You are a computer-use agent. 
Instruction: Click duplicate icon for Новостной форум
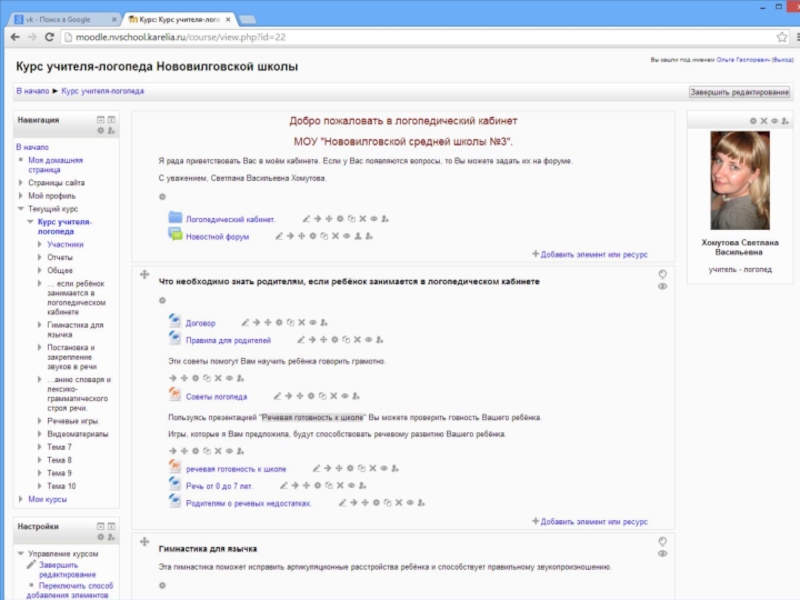[x=324, y=236]
